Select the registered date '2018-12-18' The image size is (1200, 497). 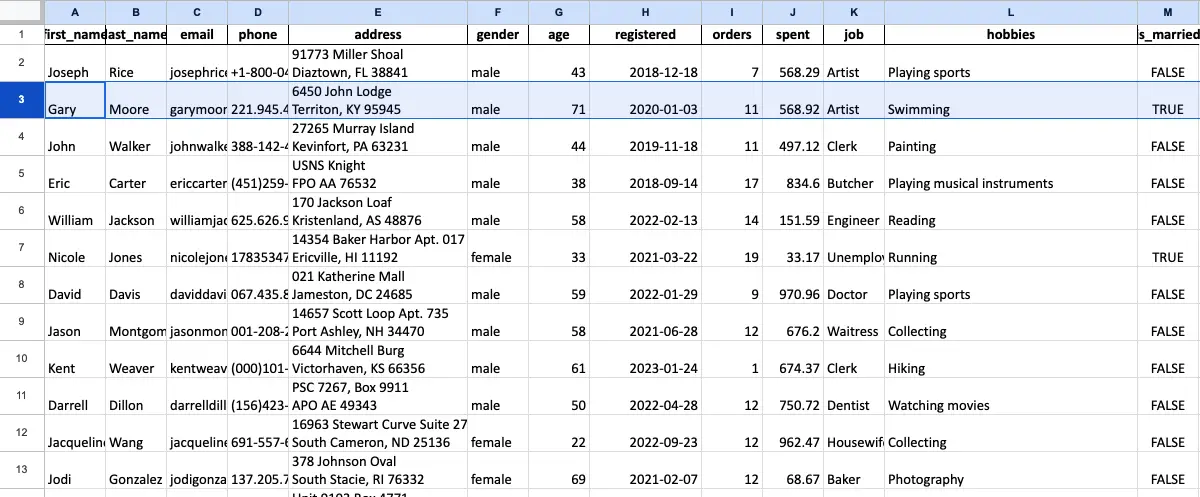[645, 63]
